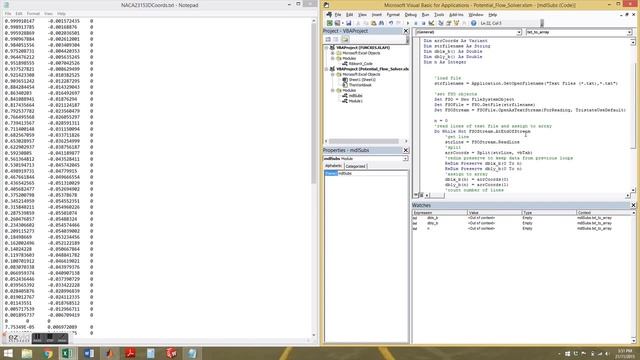The image size is (640, 360).
Task: Click View Code icon in Project panel
Action: (328, 39)
